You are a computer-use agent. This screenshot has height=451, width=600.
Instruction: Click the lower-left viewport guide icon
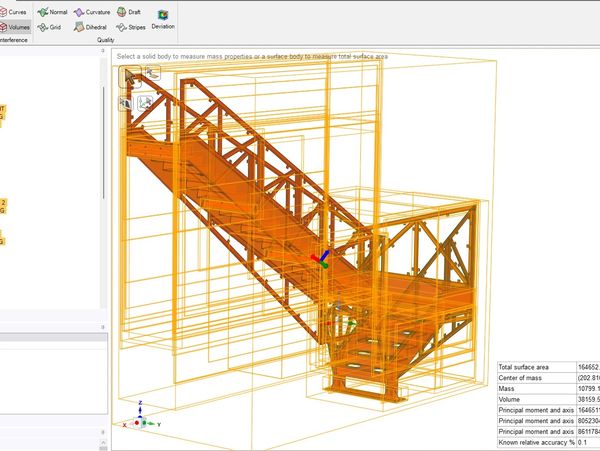click(125, 102)
